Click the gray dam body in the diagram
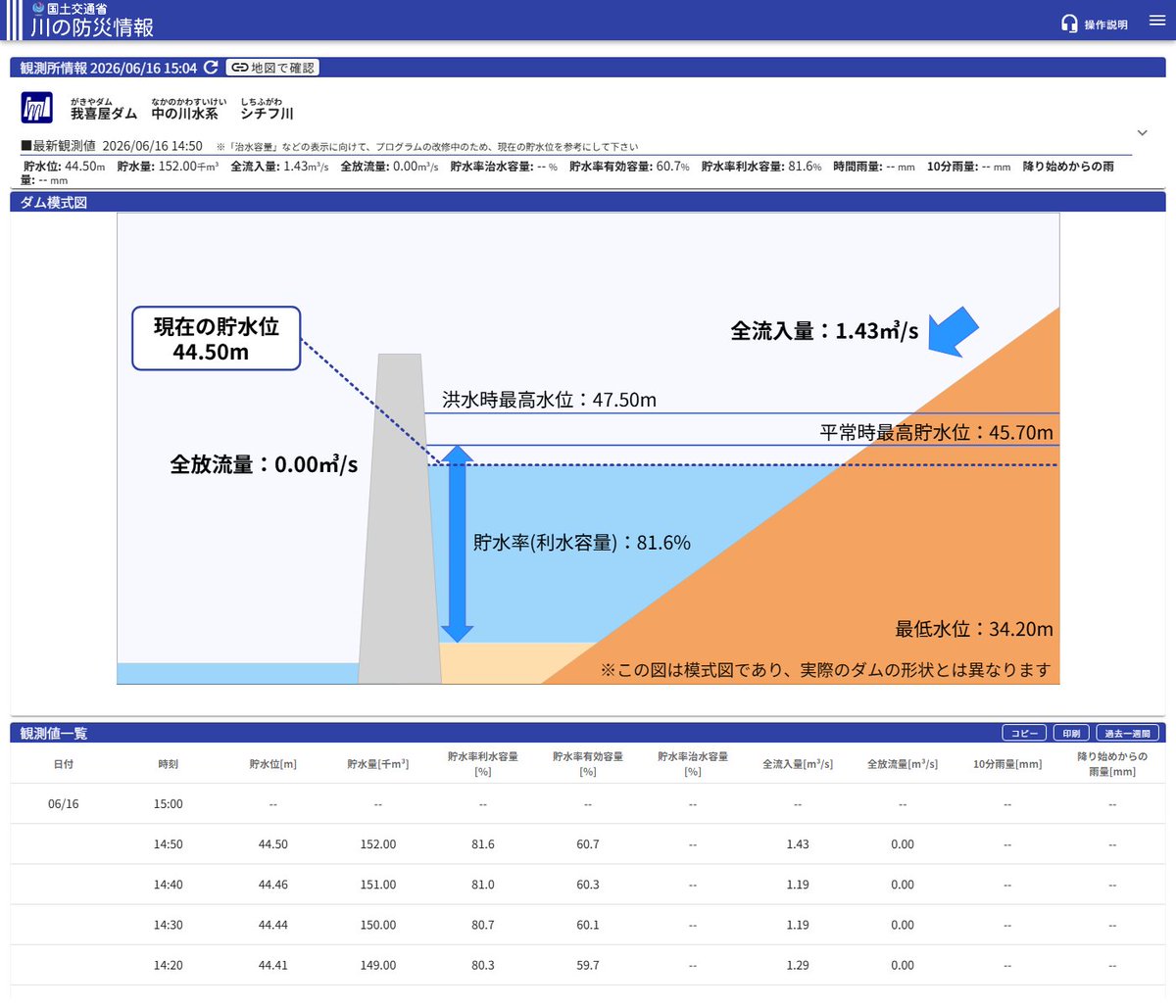1176x1008 pixels. coord(400,519)
